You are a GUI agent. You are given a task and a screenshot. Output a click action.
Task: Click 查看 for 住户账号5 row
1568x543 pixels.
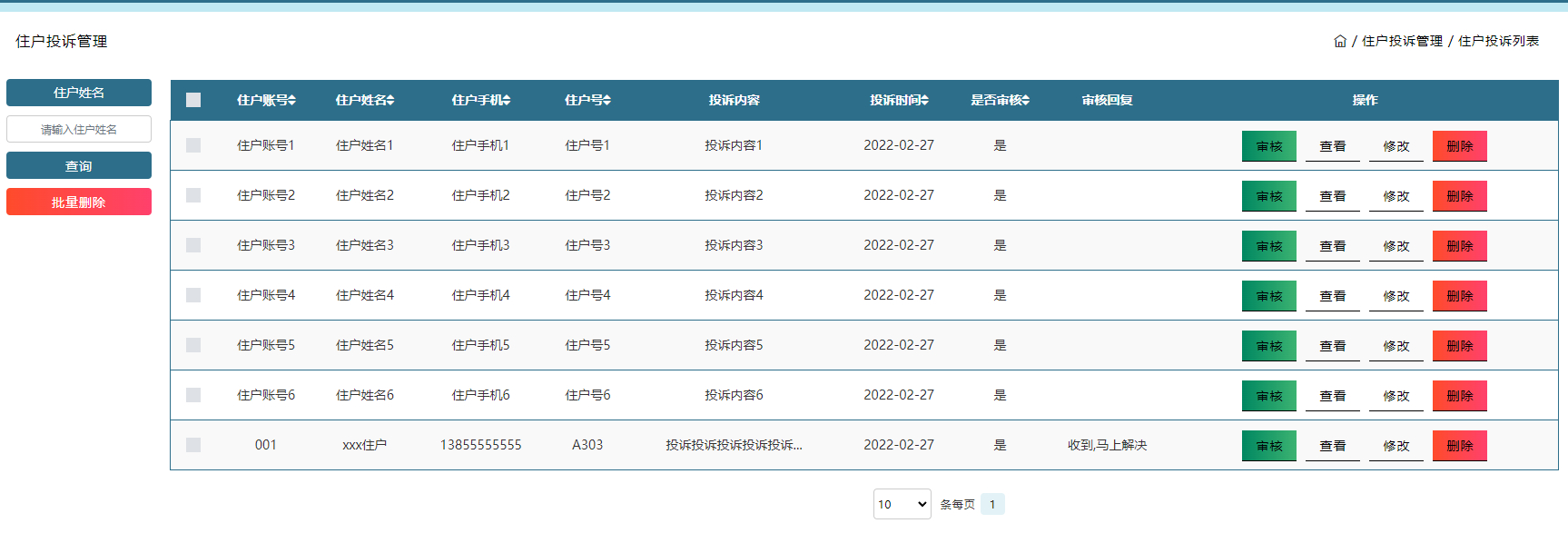click(x=1333, y=346)
